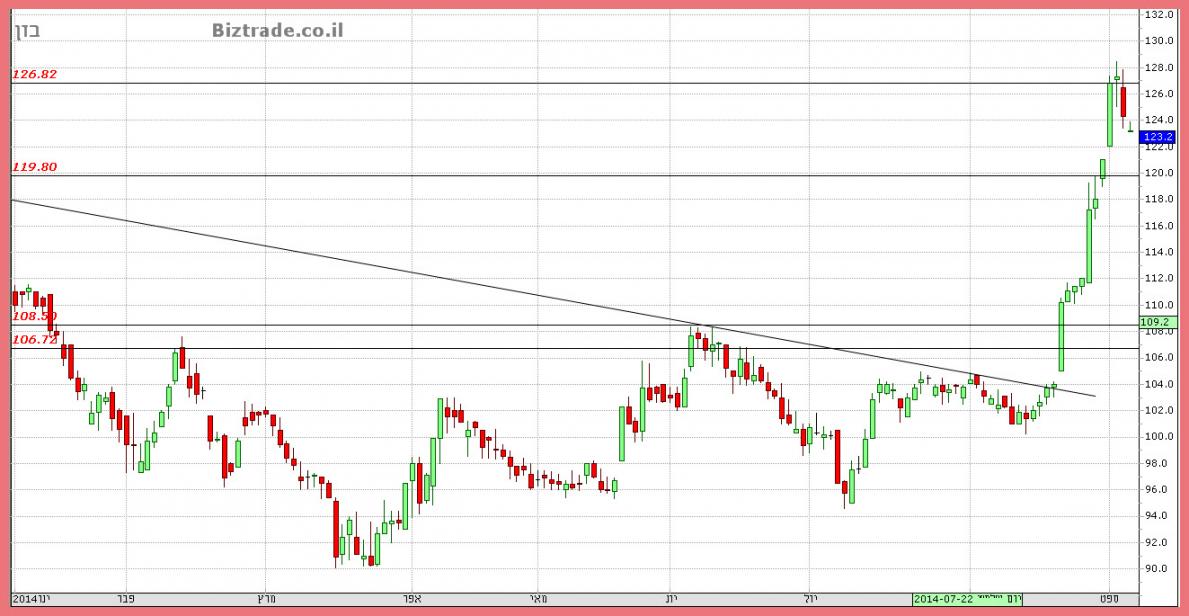Image resolution: width=1189 pixels, height=616 pixels.
Task: Click the 114.0 value on price axis
Action: [1158, 252]
